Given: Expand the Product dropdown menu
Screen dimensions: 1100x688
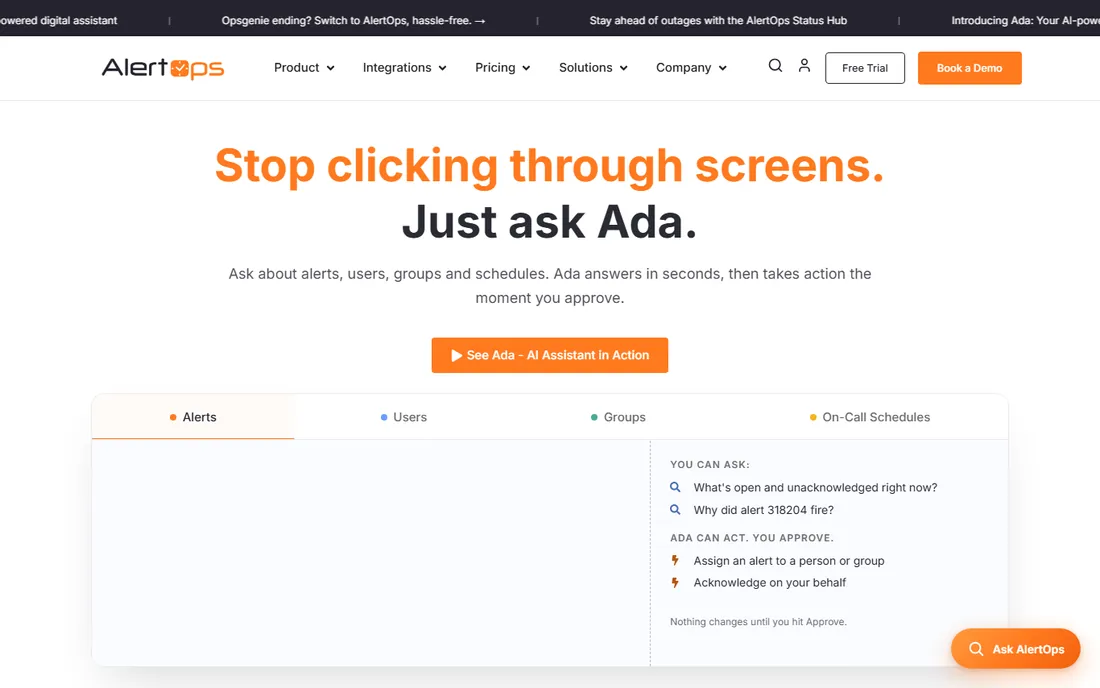Looking at the screenshot, I should tap(304, 68).
